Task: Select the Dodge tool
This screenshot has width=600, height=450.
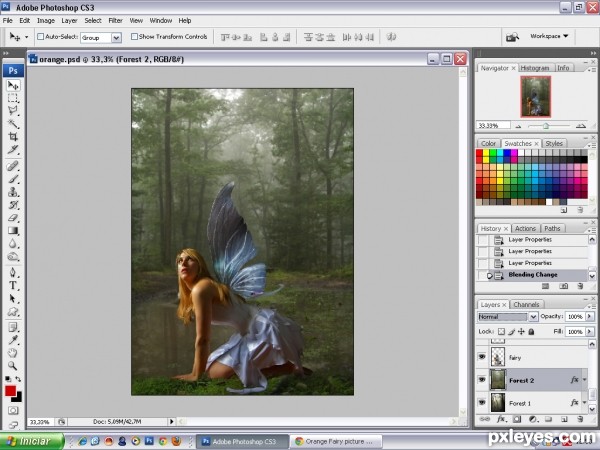Action: 13,256
